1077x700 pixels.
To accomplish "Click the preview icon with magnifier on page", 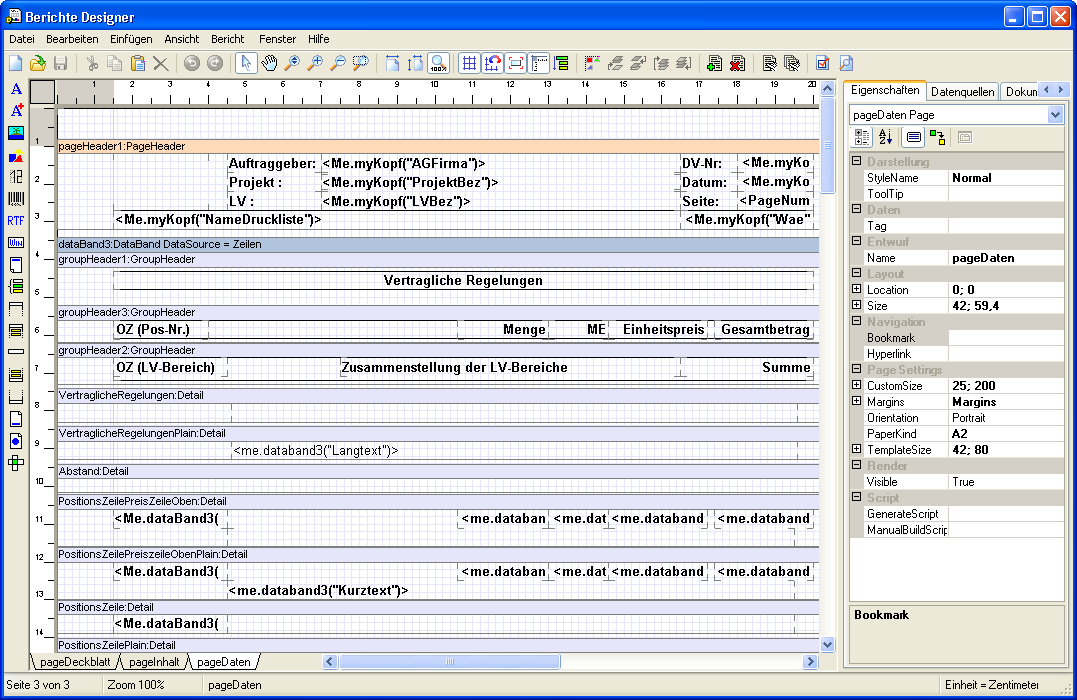I will pos(846,64).
